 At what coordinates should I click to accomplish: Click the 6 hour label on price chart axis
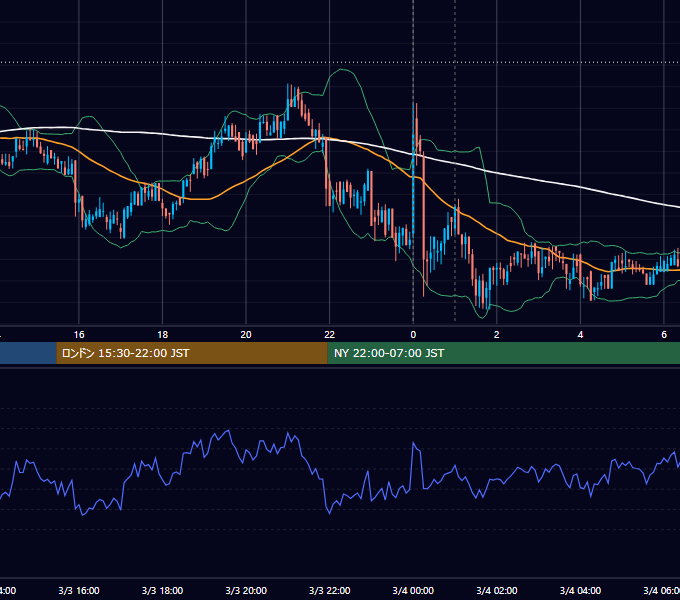[x=664, y=335]
